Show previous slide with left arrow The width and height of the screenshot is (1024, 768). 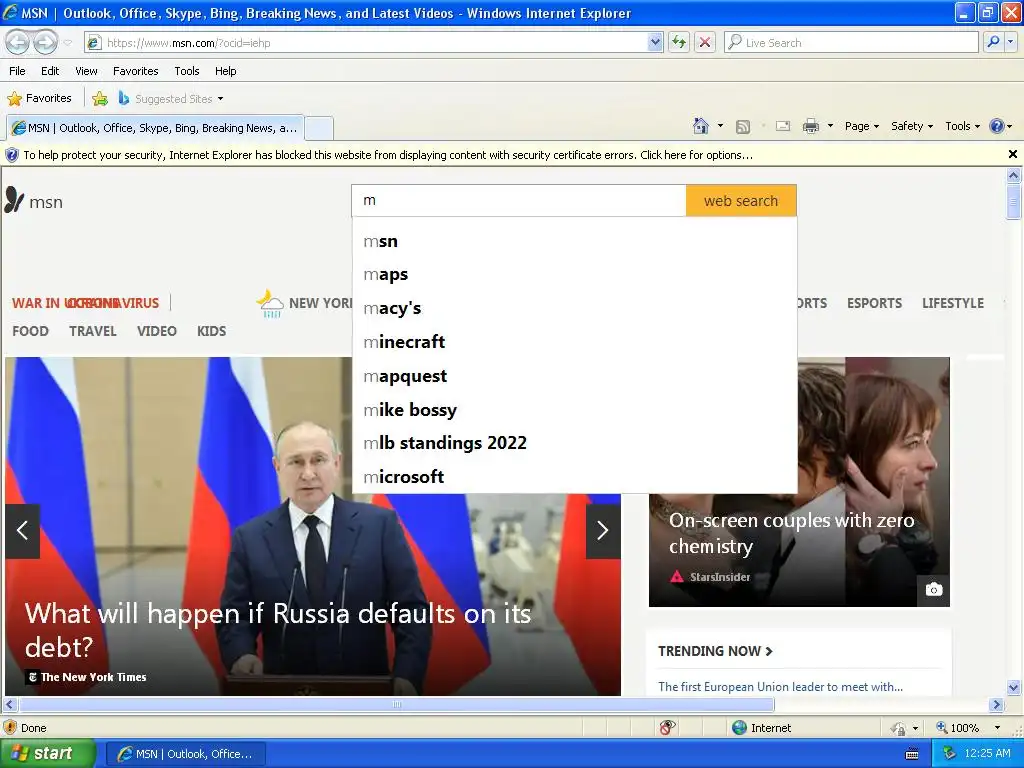coord(22,531)
